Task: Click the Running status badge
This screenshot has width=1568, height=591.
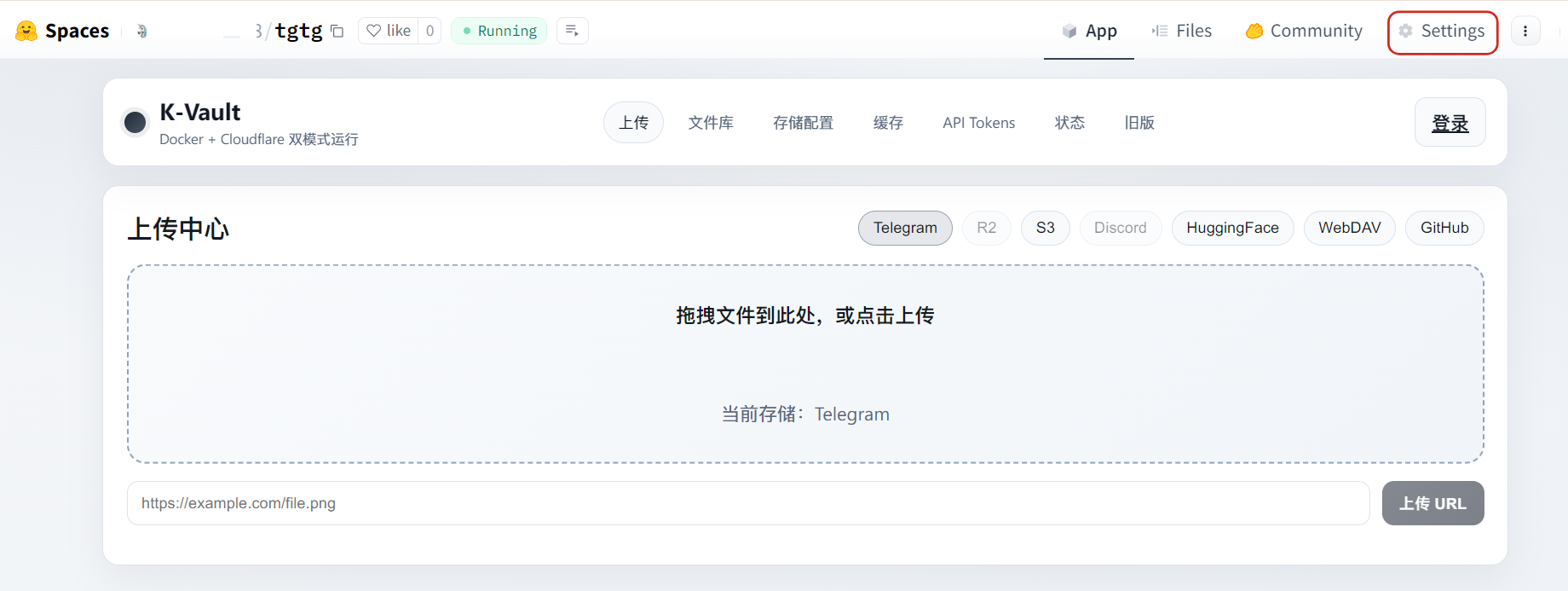Action: click(x=499, y=31)
